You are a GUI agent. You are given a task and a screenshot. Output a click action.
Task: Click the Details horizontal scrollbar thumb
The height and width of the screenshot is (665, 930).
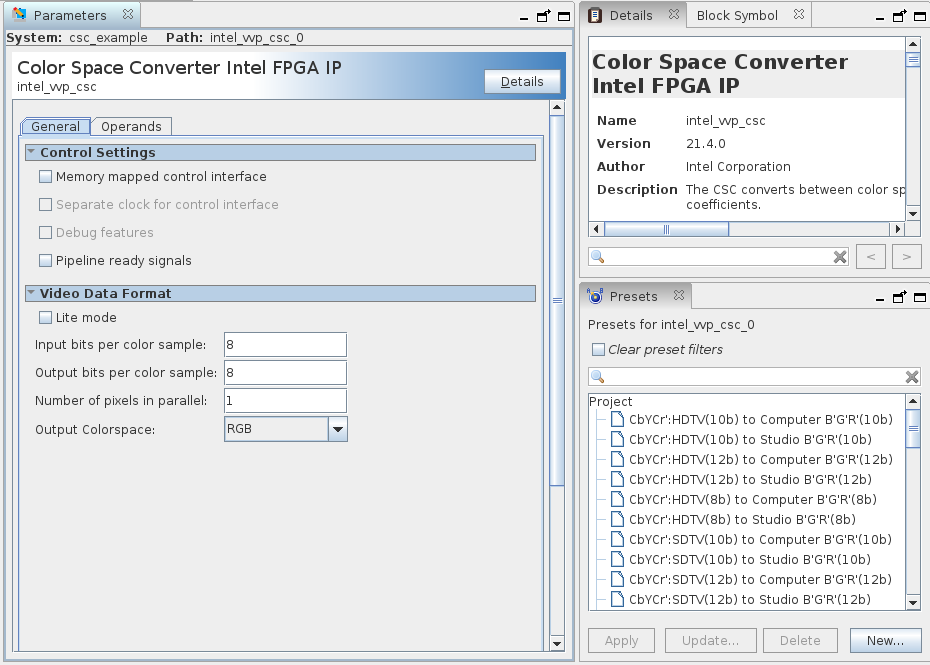click(666, 229)
